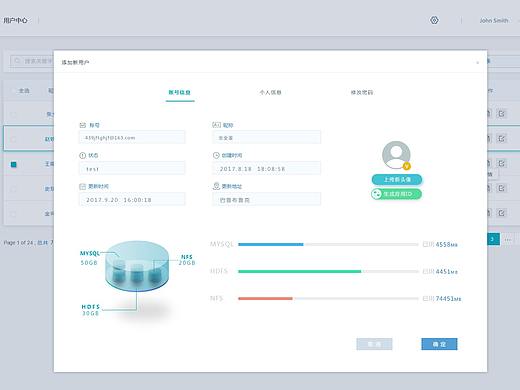The image size is (520, 390).
Task: Click the '74451MB' NFS usage value
Action: pos(448,298)
